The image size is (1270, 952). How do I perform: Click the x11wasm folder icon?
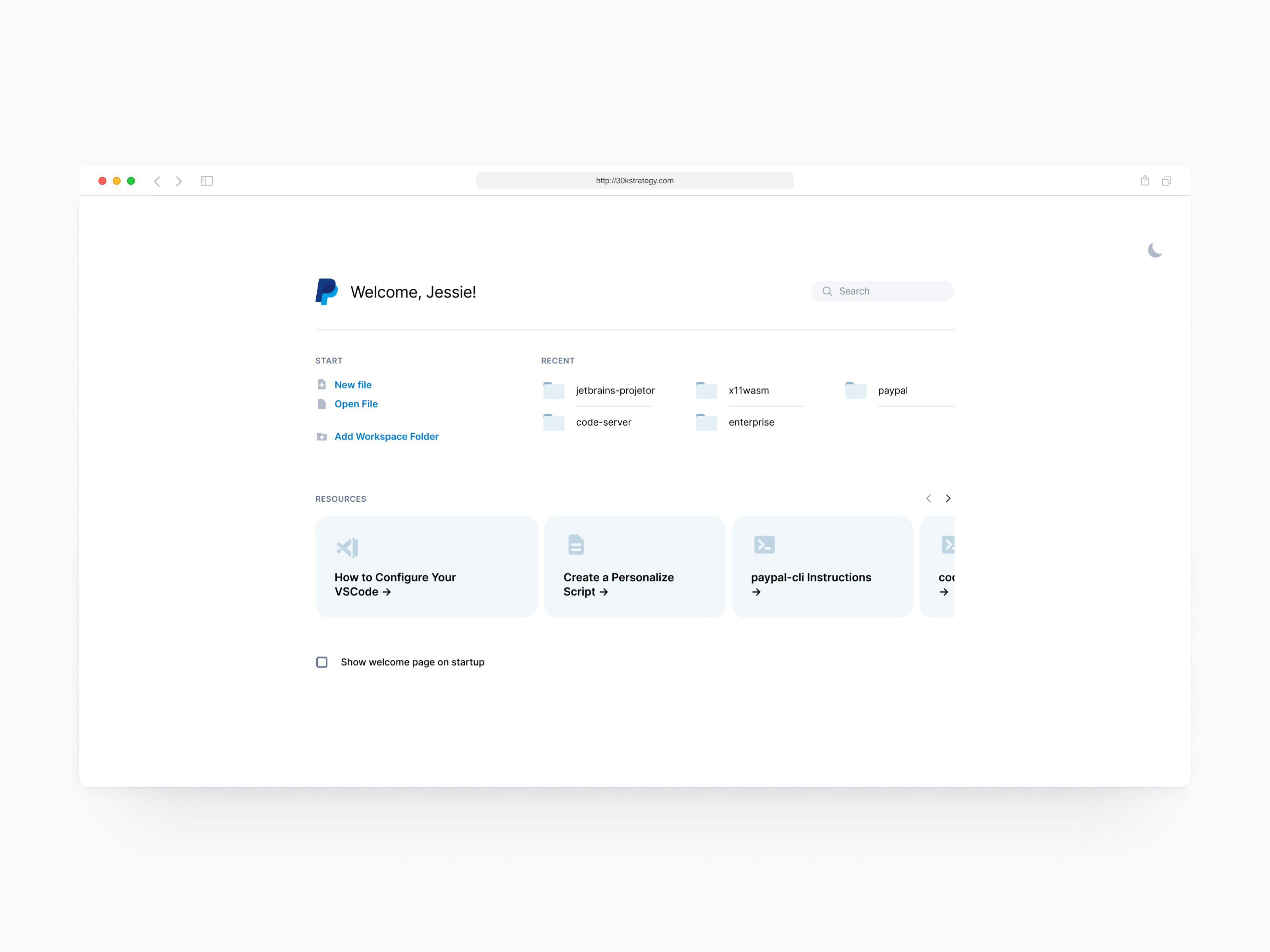tap(706, 390)
